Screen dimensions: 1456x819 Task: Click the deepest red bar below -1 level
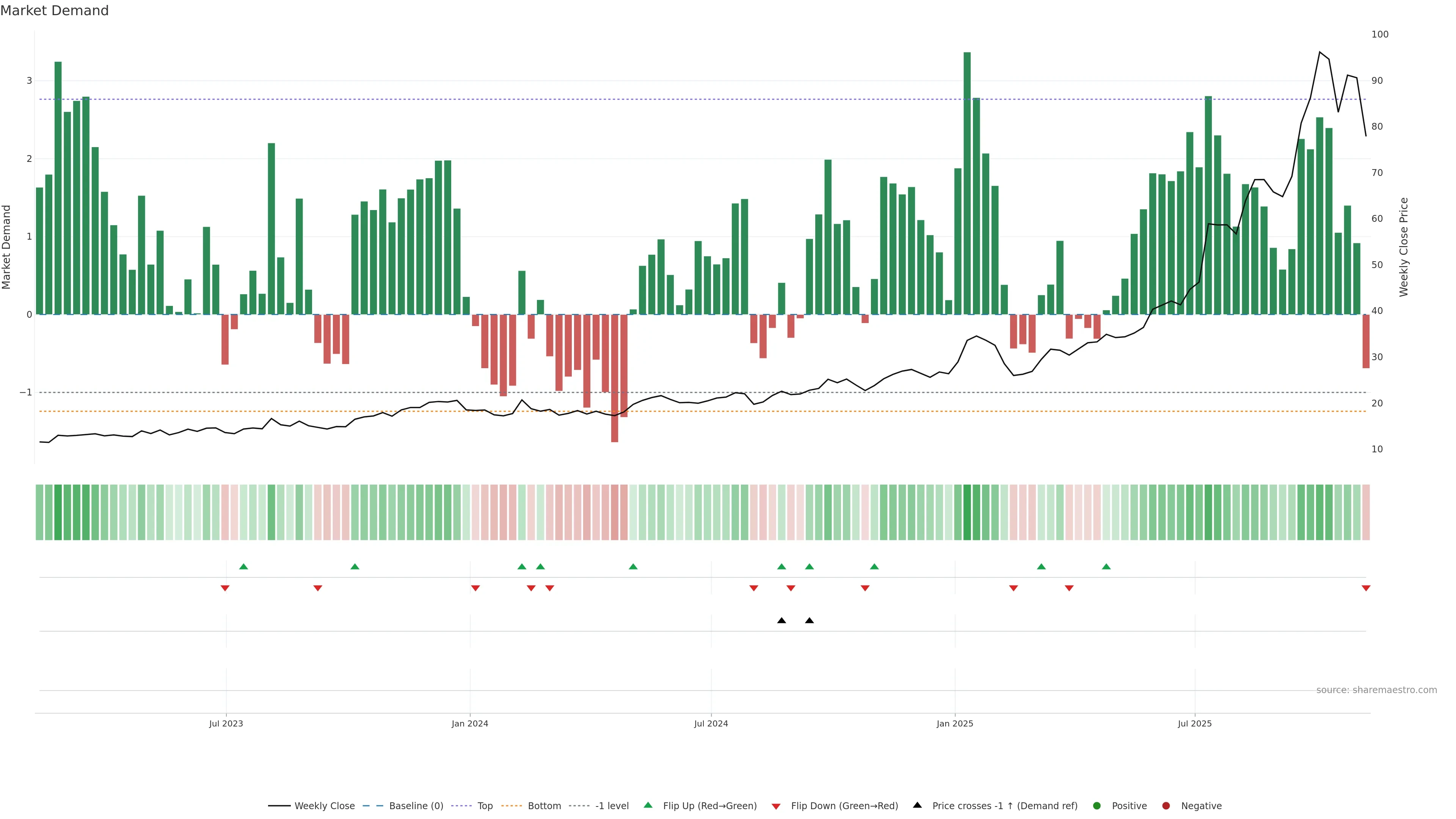tap(614, 379)
